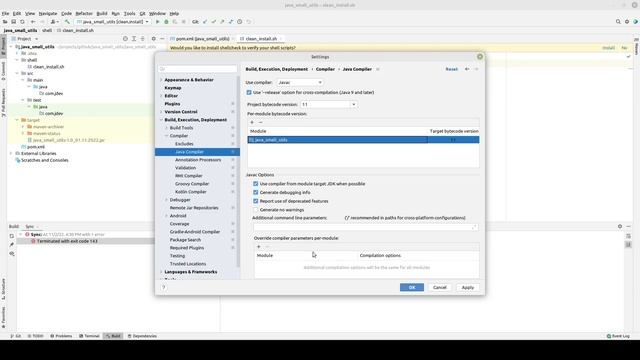Expand Appearance & Behavior settings group
Viewport: 640px width, 360px height.
pos(162,80)
